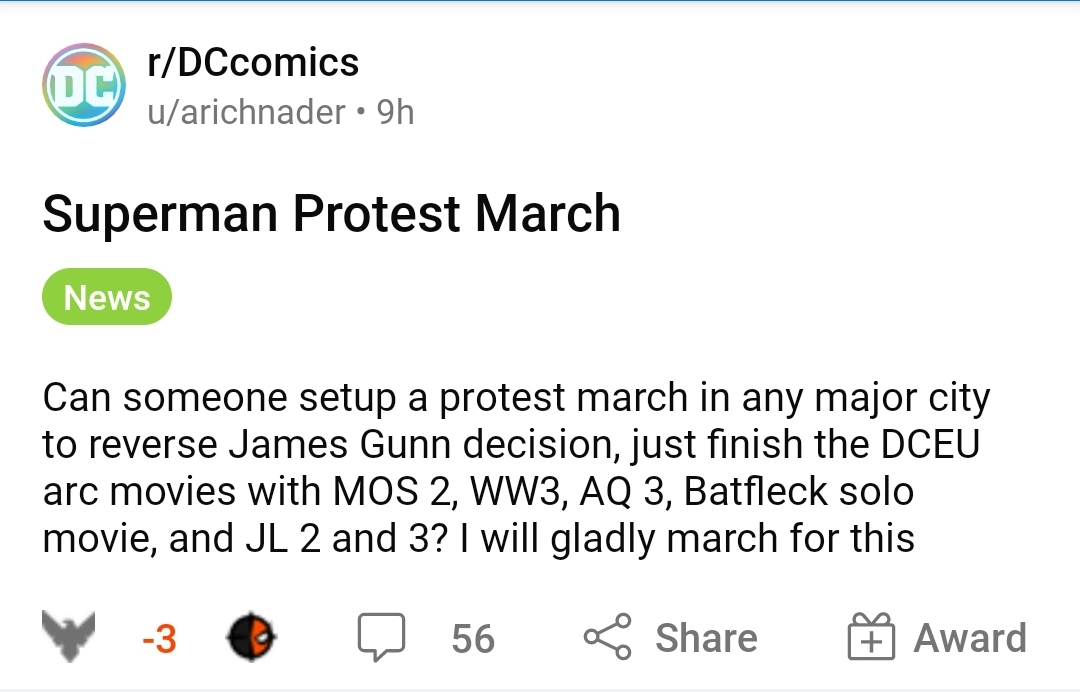Open the post body paragraph text
The image size is (1080, 692).
[x=516, y=468]
